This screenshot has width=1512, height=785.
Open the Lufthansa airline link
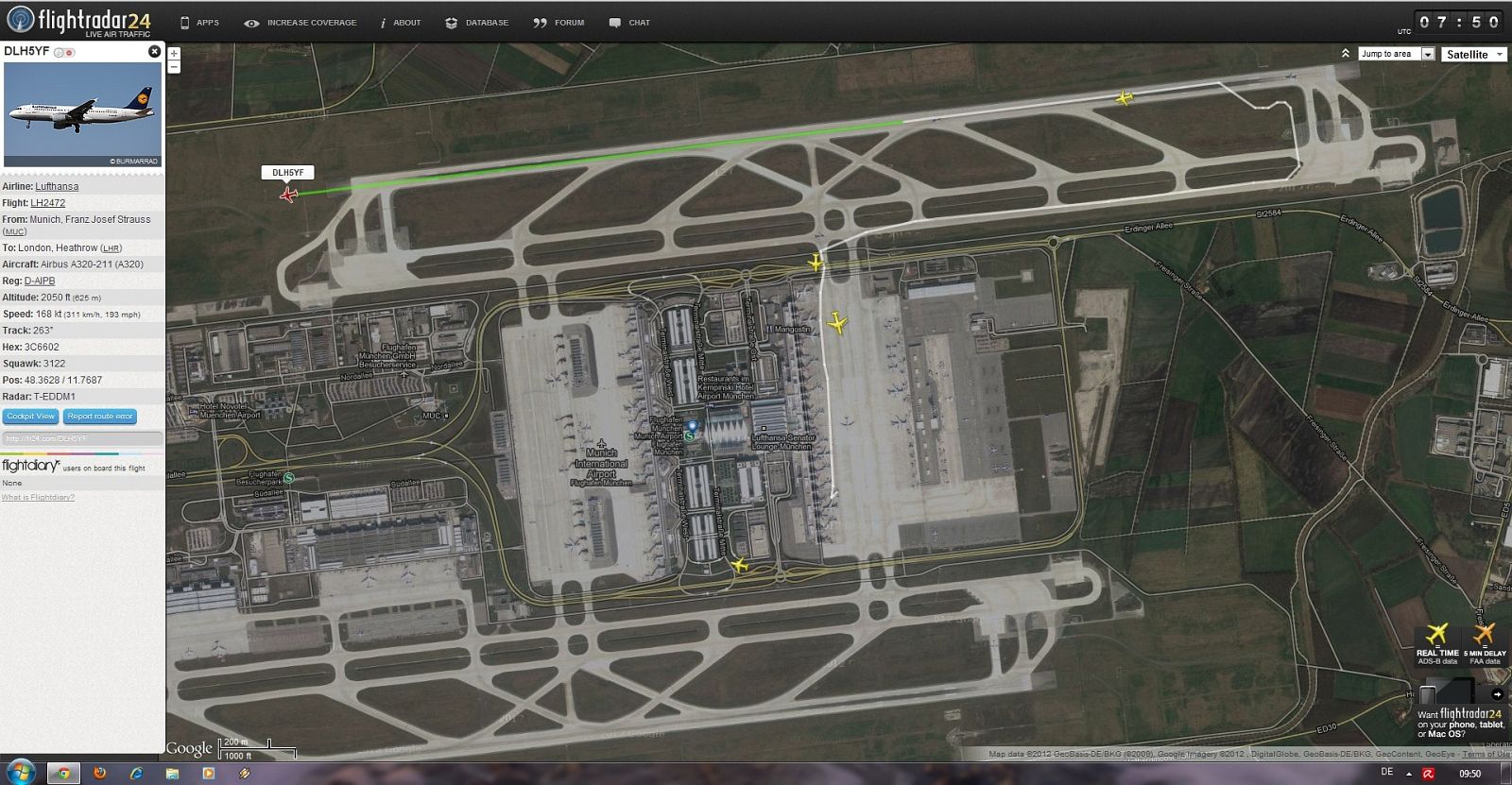(57, 187)
